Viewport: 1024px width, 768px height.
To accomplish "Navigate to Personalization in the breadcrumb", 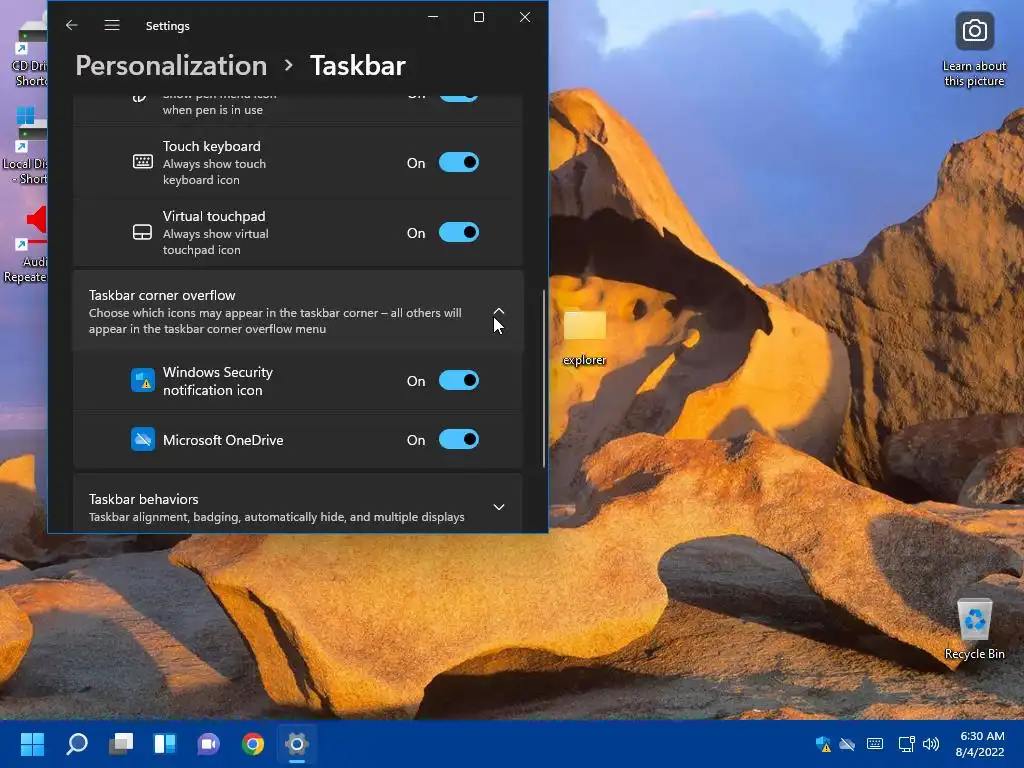I will click(171, 65).
